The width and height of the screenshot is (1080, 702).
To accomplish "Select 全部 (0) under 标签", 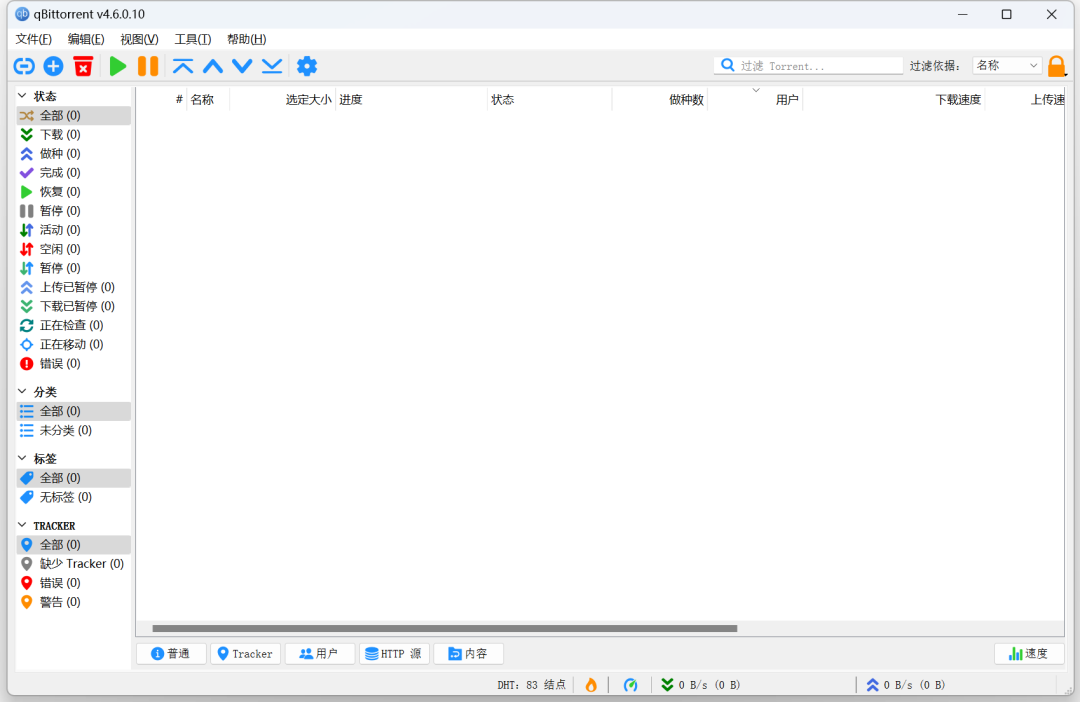I will [74, 478].
